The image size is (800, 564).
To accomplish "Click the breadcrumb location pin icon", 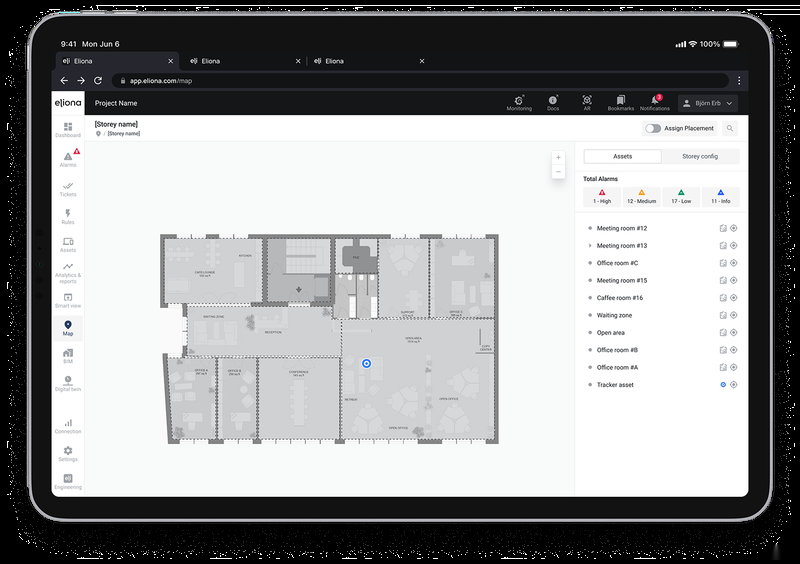I will 98,134.
